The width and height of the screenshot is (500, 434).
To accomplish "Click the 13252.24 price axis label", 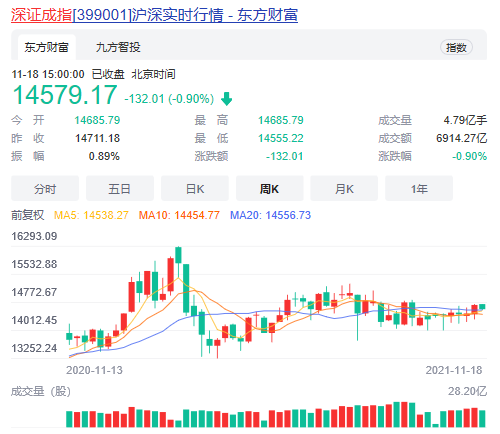I will (x=34, y=348).
